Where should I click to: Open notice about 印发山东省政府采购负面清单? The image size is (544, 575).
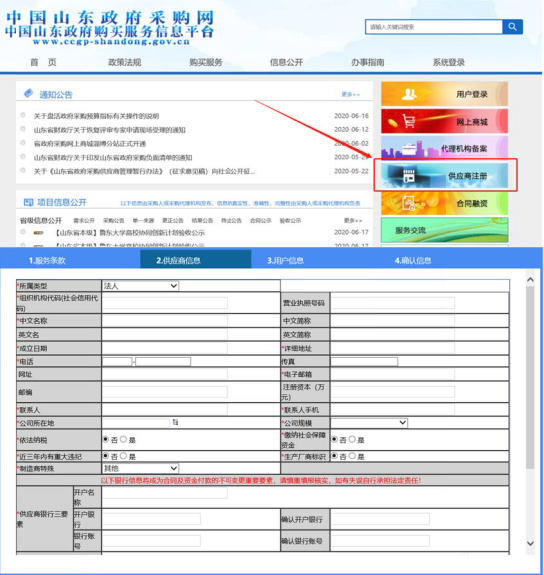(x=113, y=158)
